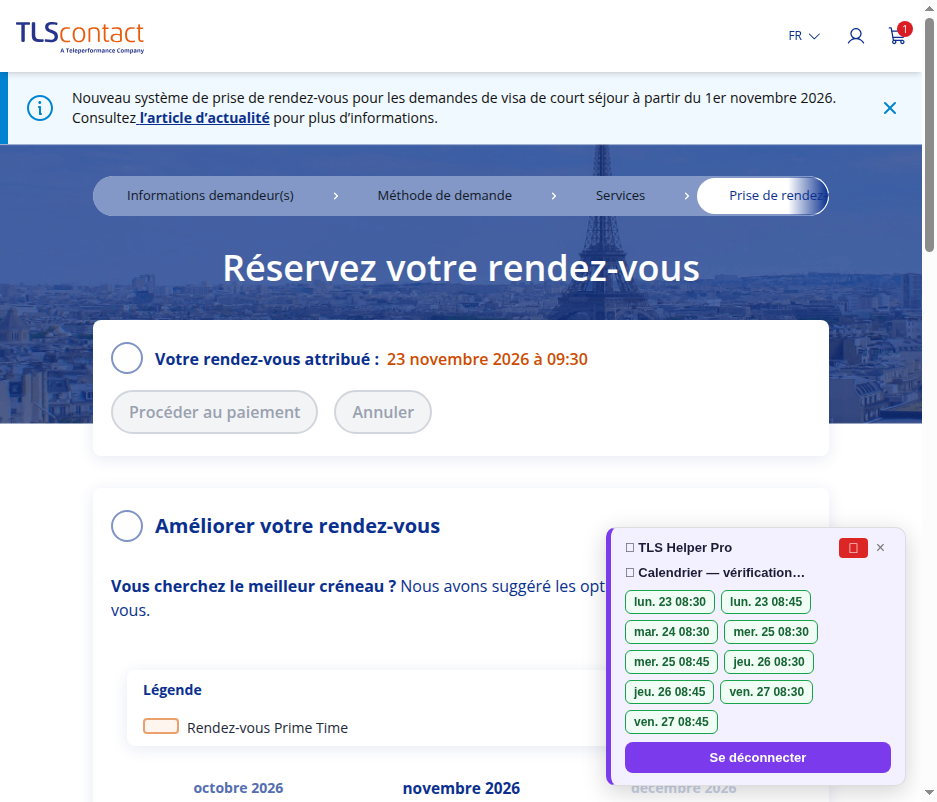
Task: Click the Annuler button
Action: (383, 412)
